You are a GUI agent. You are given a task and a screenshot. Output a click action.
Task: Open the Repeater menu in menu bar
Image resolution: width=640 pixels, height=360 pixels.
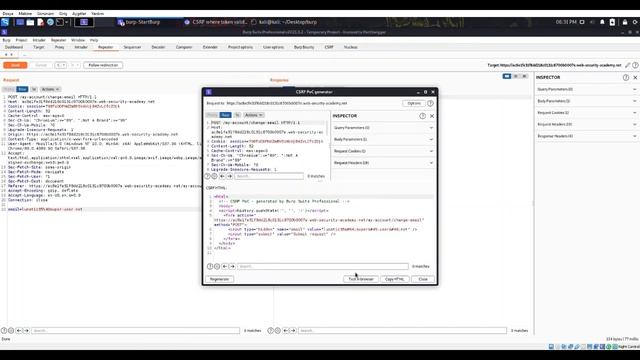[58, 40]
